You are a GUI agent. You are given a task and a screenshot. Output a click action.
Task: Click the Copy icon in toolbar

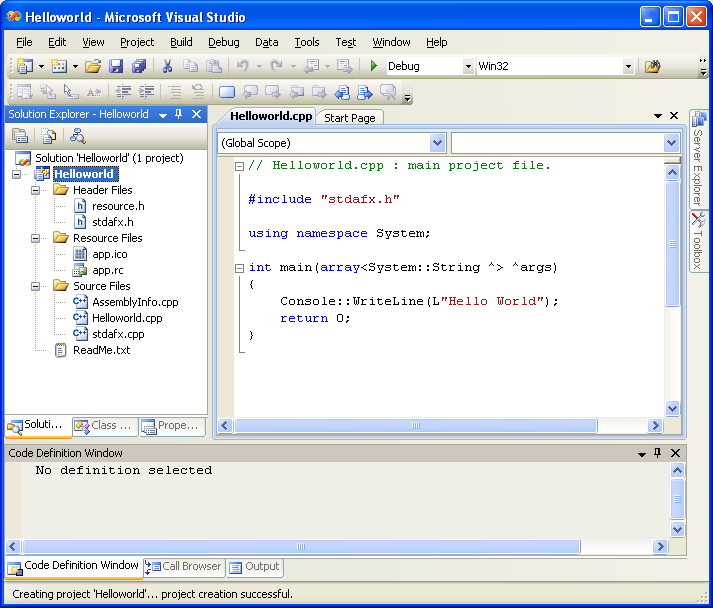[191, 66]
